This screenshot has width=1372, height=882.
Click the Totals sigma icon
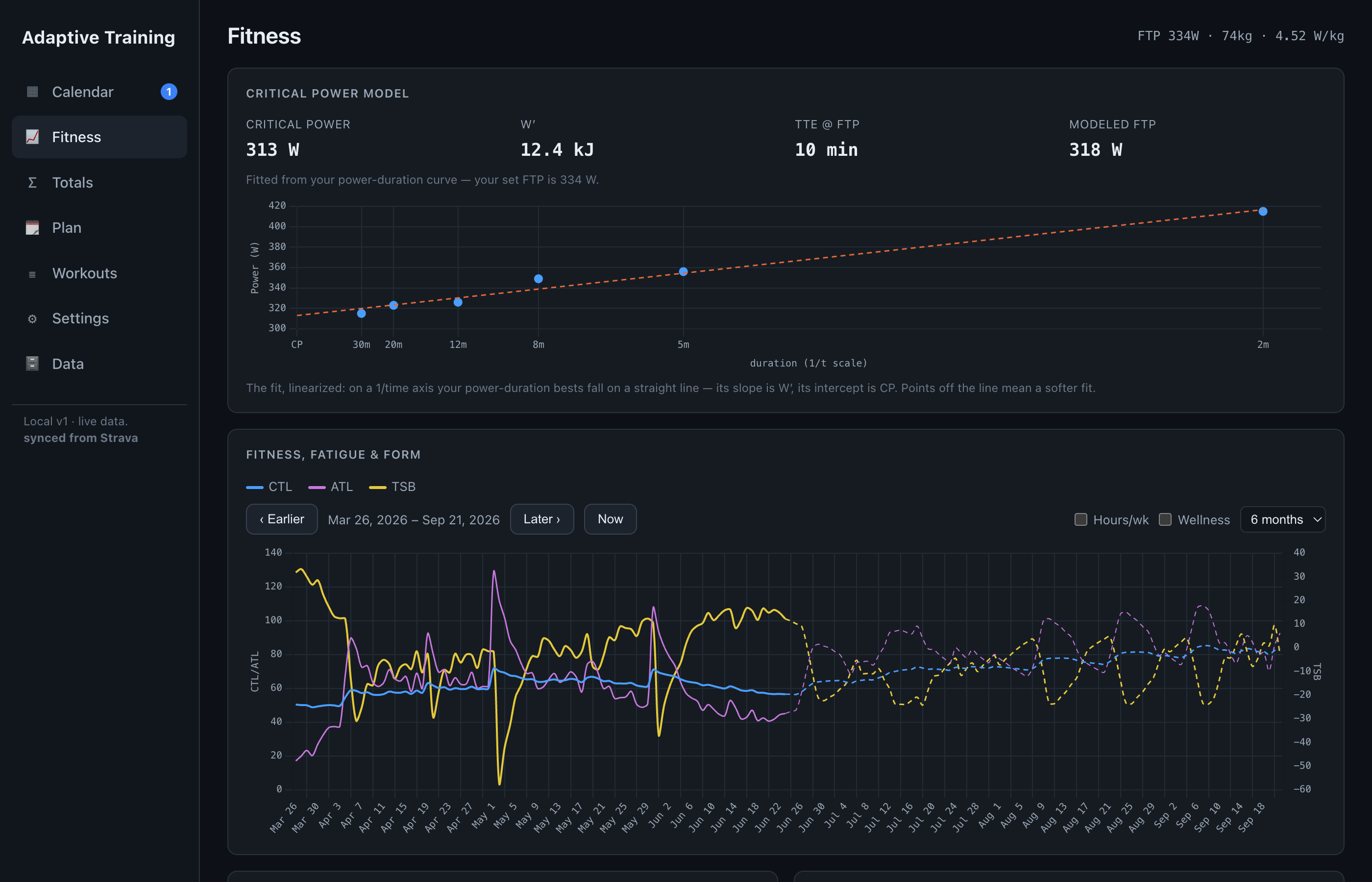pyautogui.click(x=32, y=183)
